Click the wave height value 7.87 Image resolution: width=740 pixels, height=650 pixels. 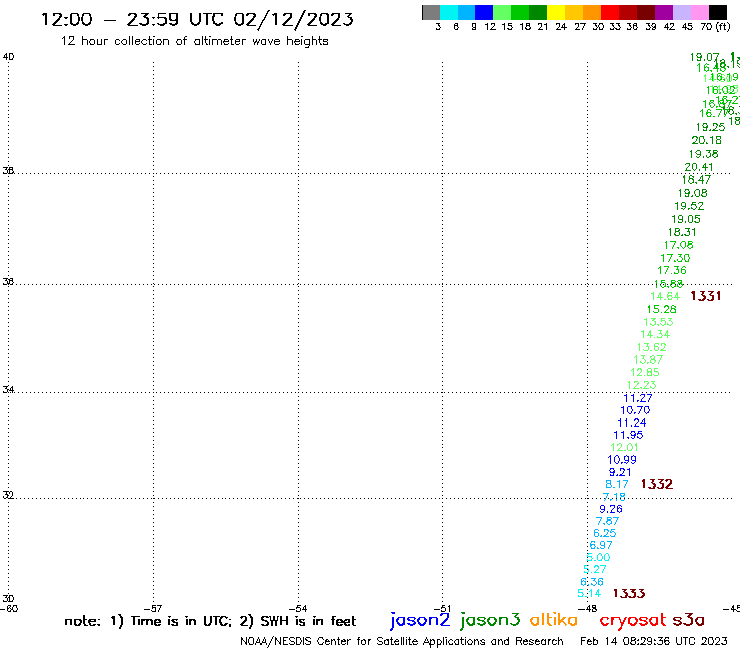tap(607, 521)
